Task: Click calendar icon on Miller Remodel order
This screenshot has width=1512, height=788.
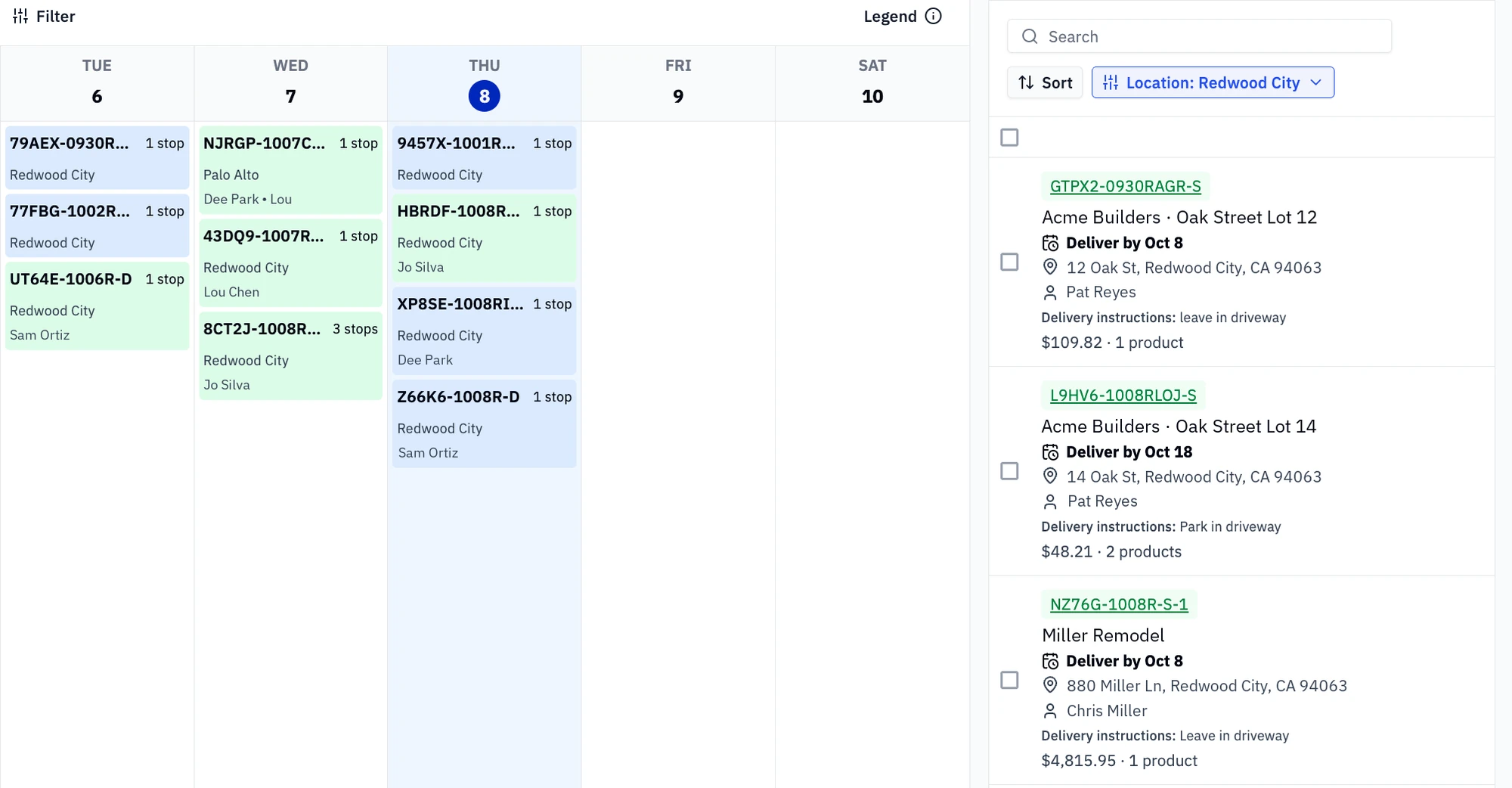Action: (1050, 661)
